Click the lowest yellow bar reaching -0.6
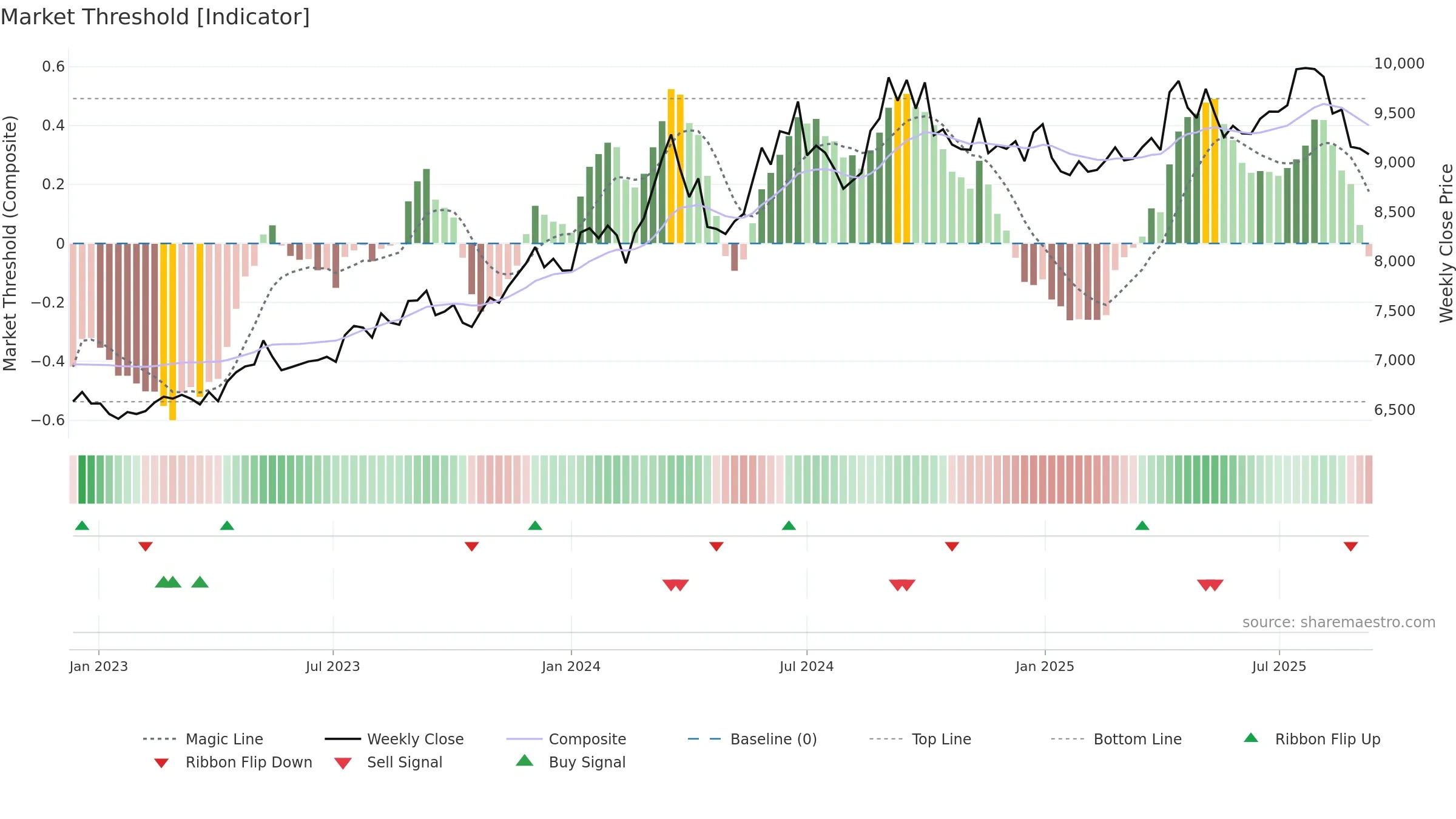 (x=173, y=332)
